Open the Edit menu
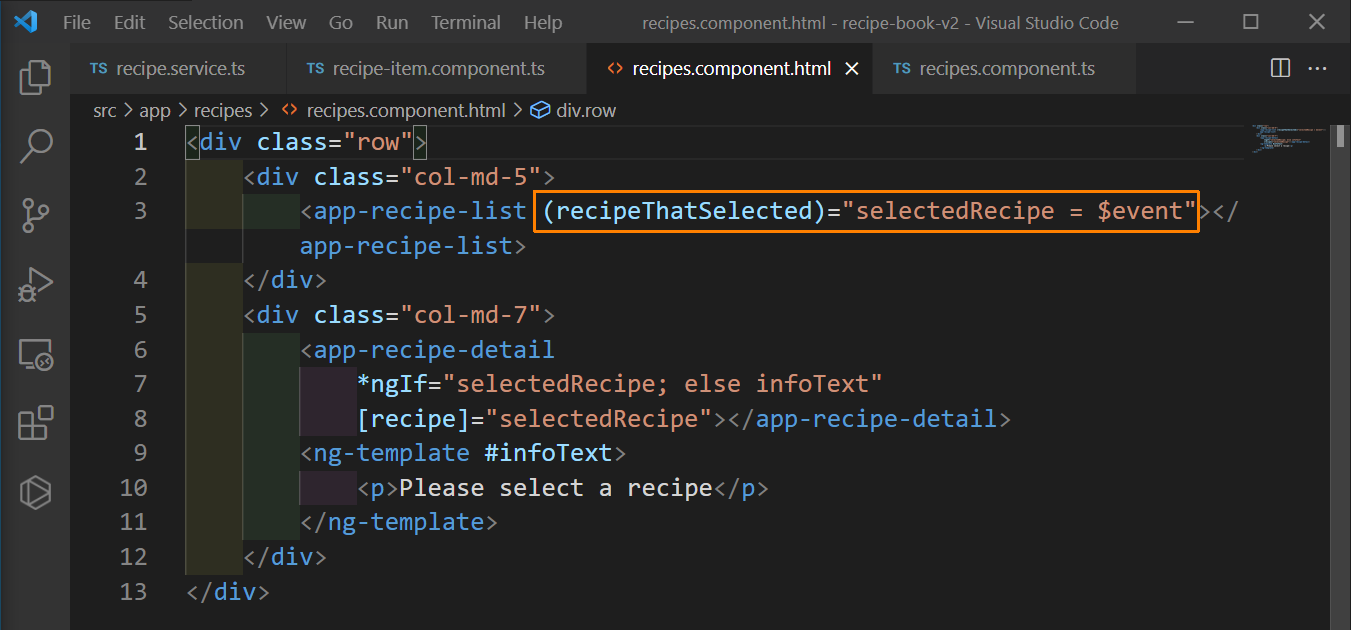Screen dimensions: 1351x630 click(x=129, y=22)
